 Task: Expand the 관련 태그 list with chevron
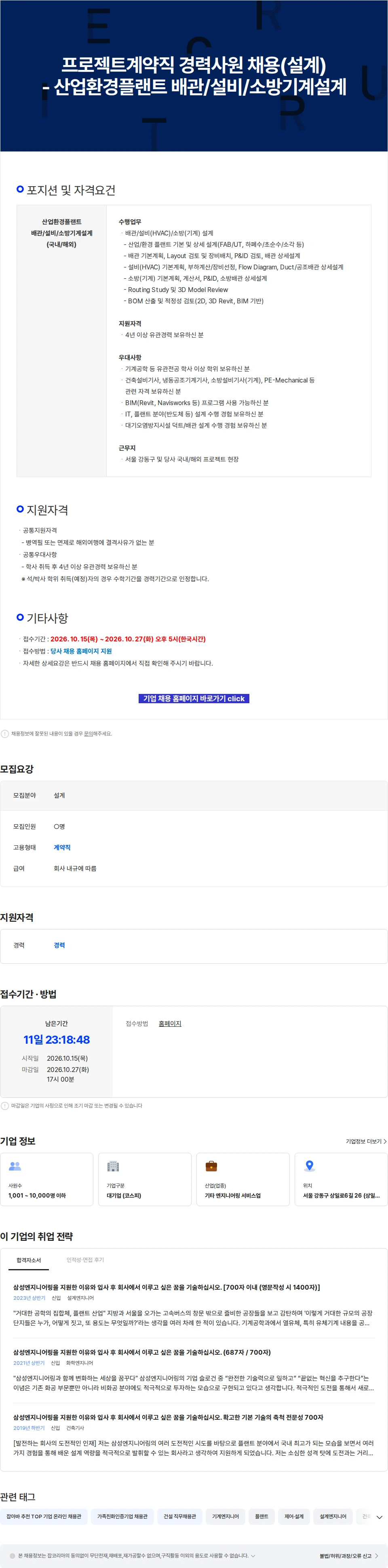click(380, 1518)
